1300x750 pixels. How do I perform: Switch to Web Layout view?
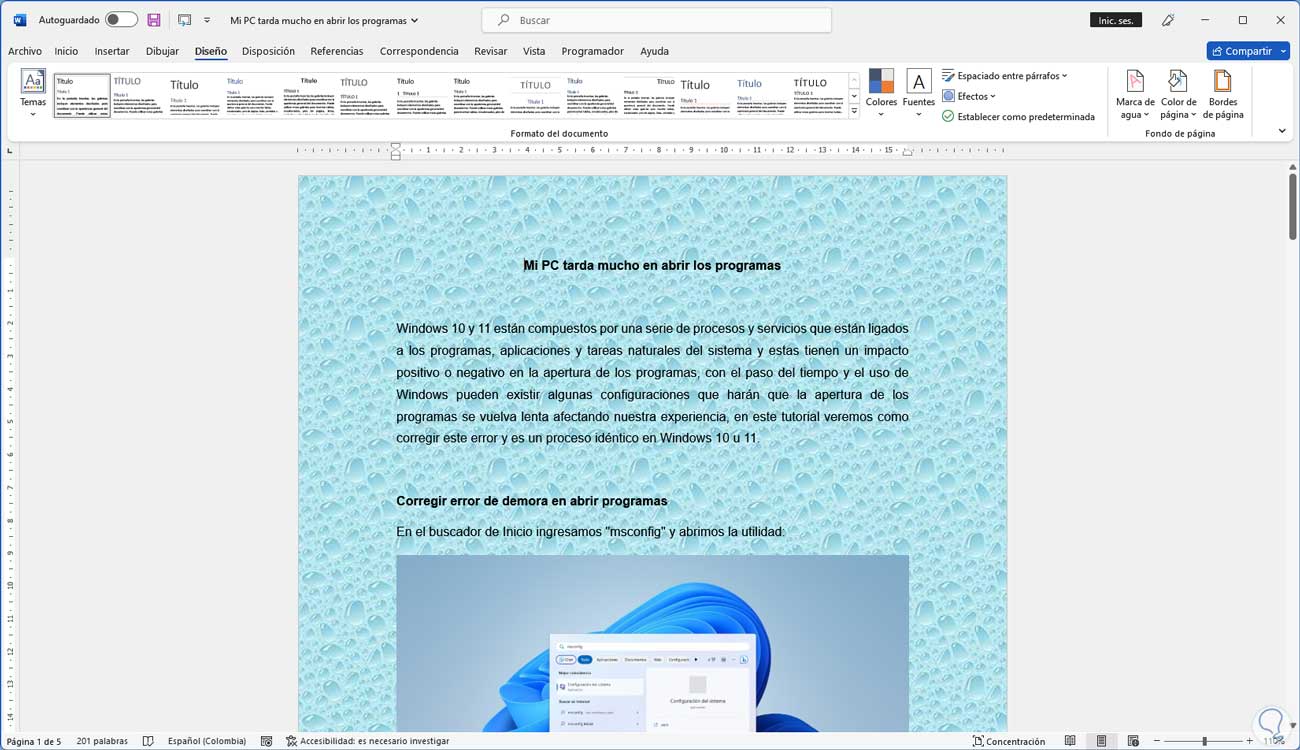coord(1133,741)
